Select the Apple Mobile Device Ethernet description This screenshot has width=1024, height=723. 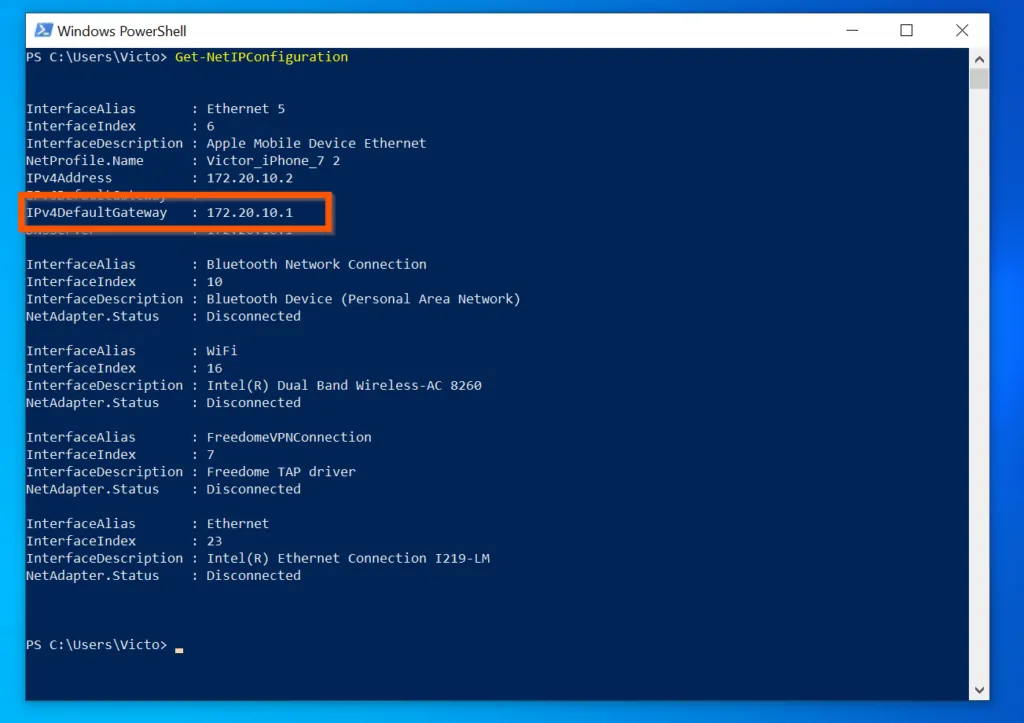coord(316,142)
